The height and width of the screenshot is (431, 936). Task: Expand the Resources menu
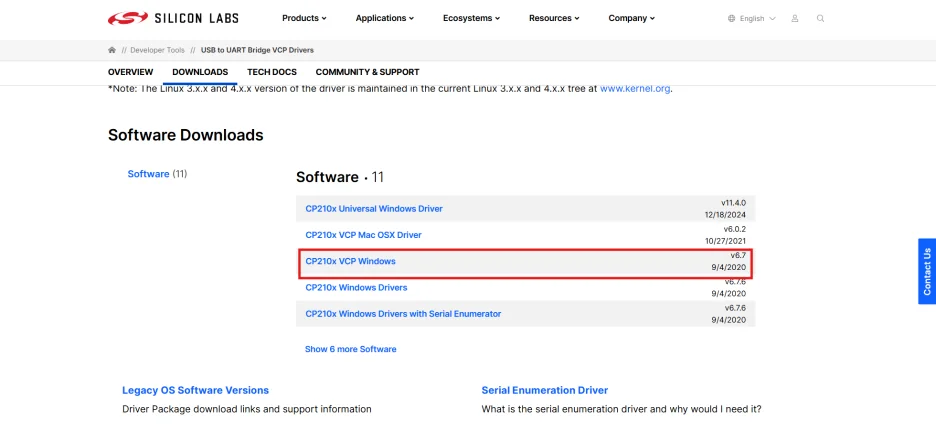click(554, 19)
